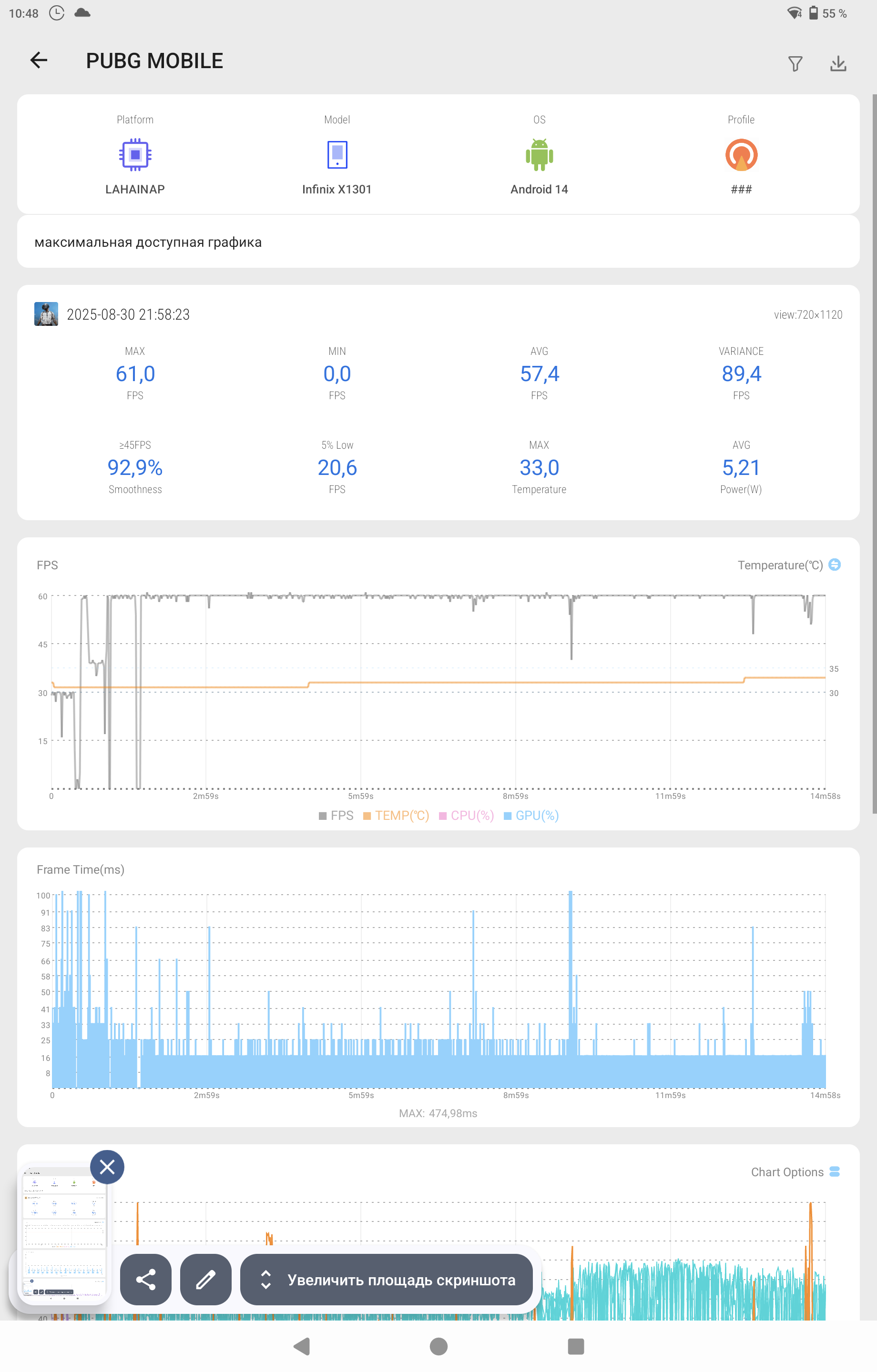Tap the MAX 61,0 FPS value
The width and height of the screenshot is (877, 1372).
135,374
